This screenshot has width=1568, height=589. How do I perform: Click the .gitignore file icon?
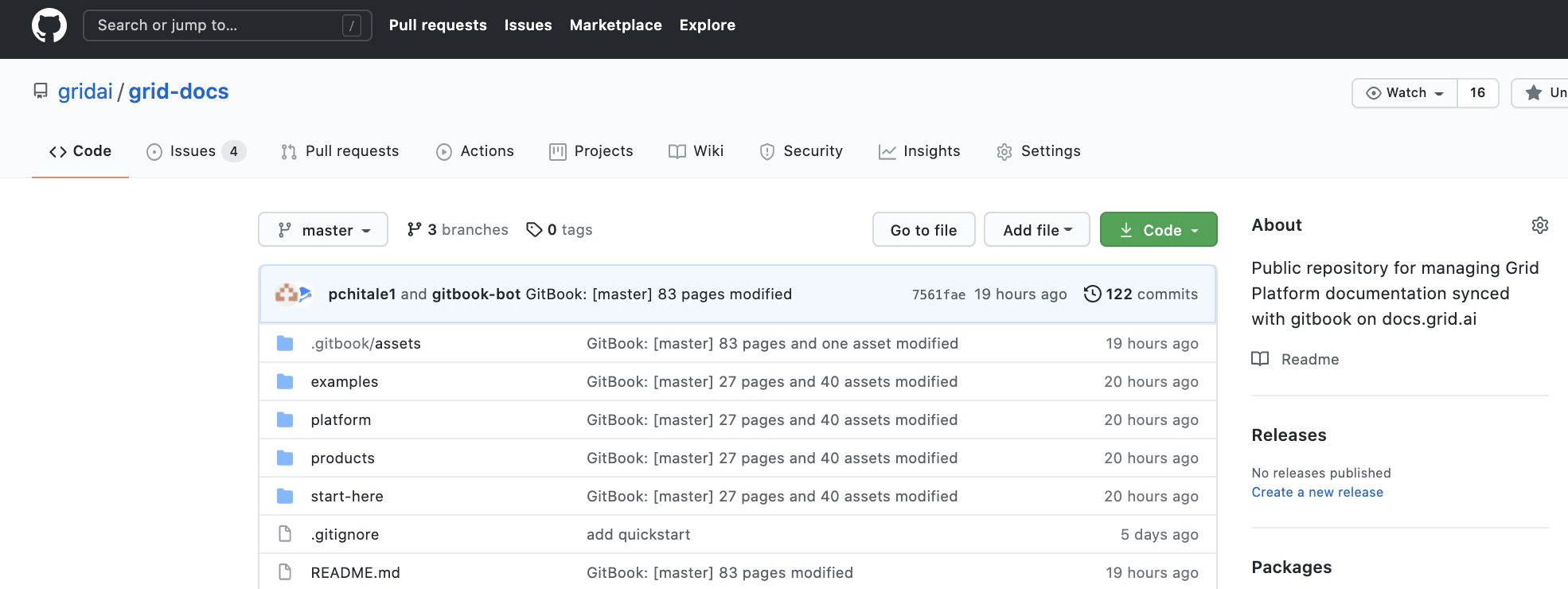(x=285, y=534)
